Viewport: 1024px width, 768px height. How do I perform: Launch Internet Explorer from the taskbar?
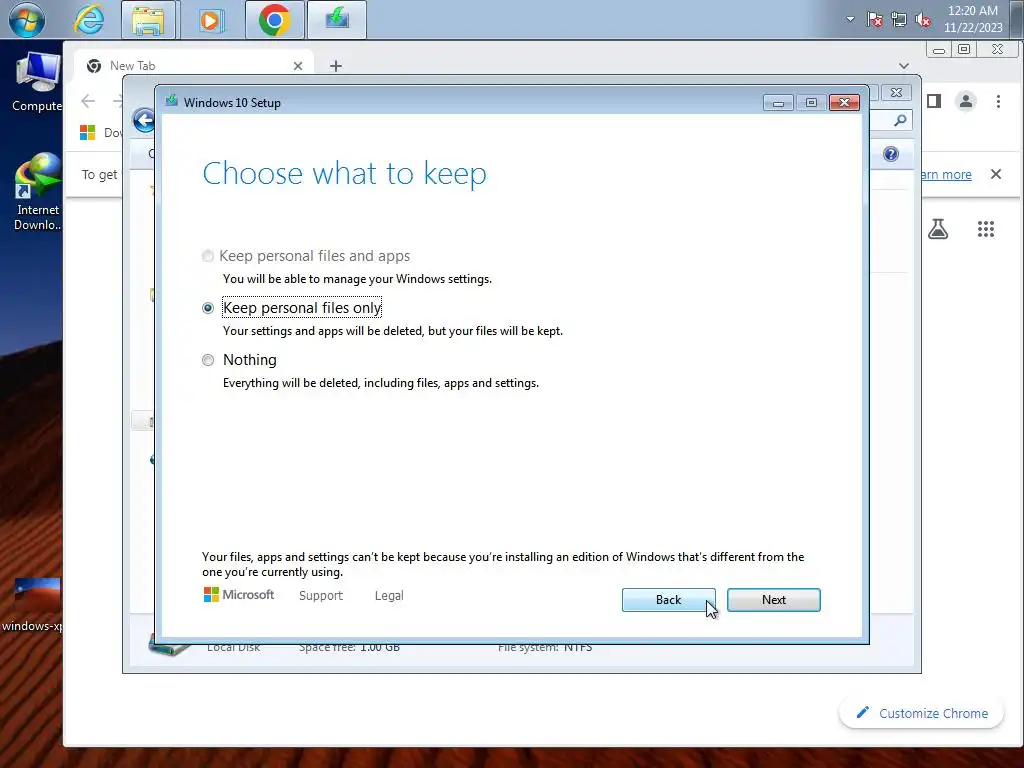click(x=89, y=20)
